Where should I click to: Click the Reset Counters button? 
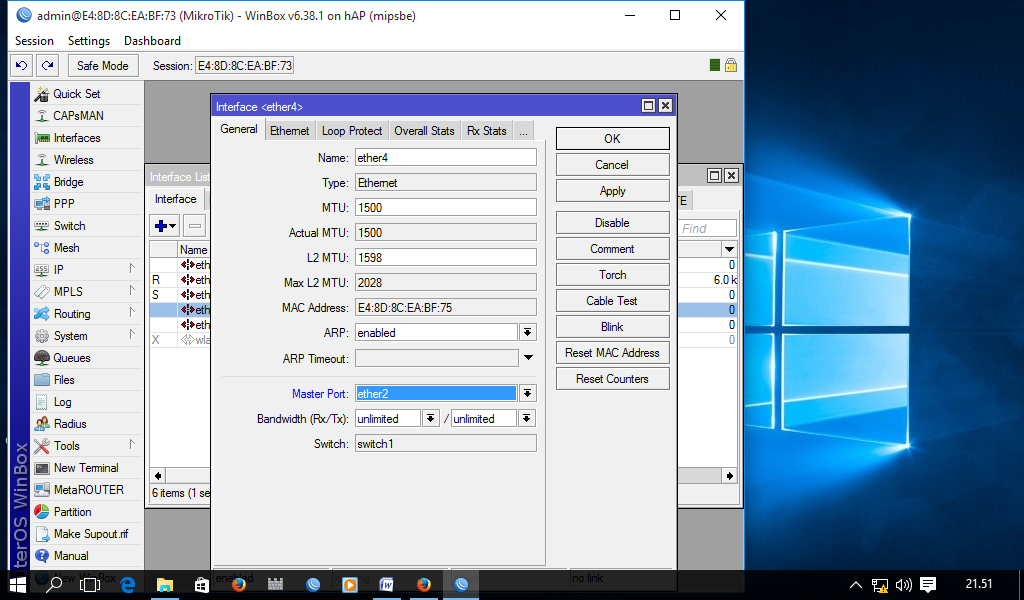tap(613, 379)
